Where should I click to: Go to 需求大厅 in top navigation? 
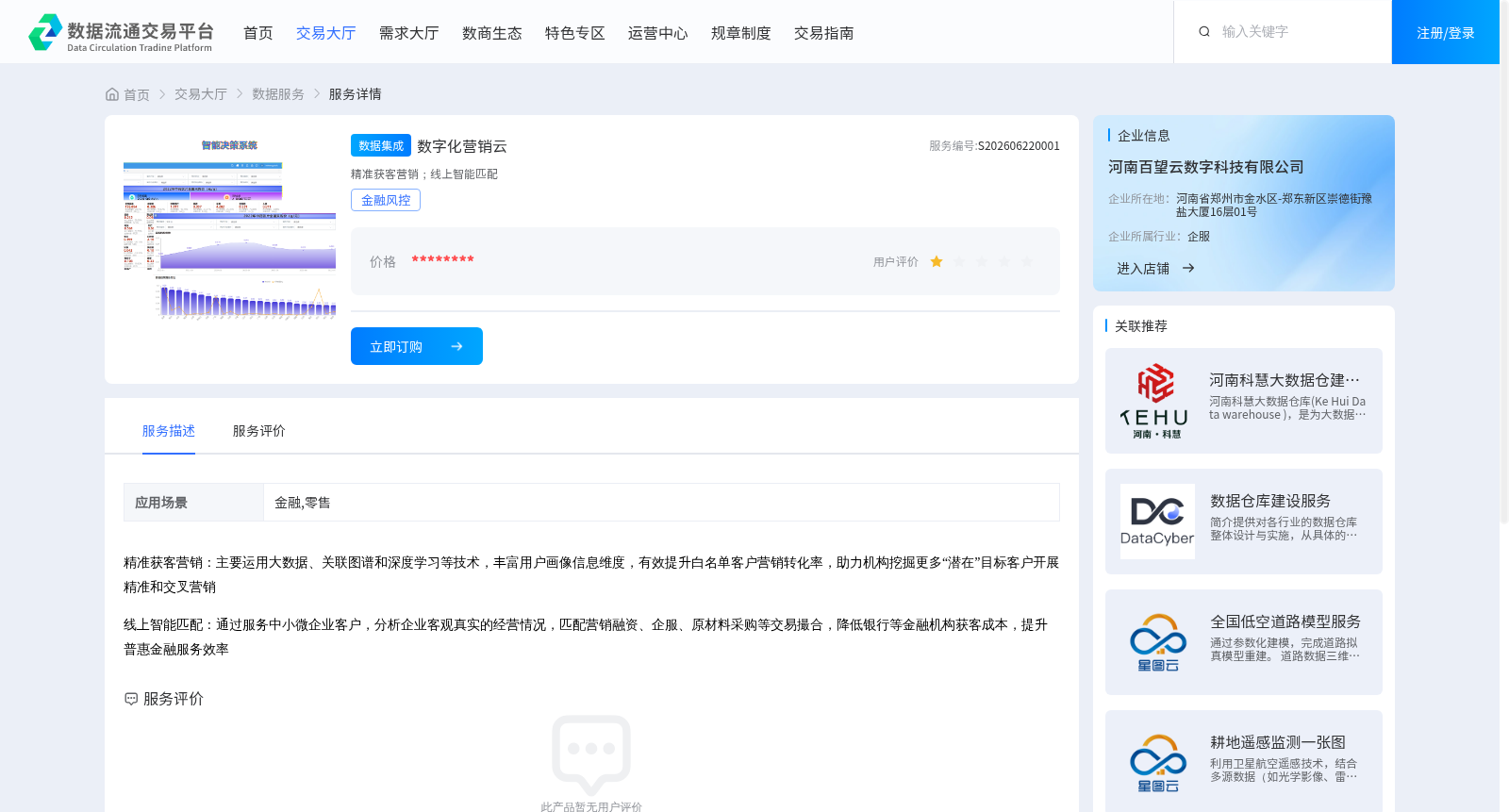[409, 33]
